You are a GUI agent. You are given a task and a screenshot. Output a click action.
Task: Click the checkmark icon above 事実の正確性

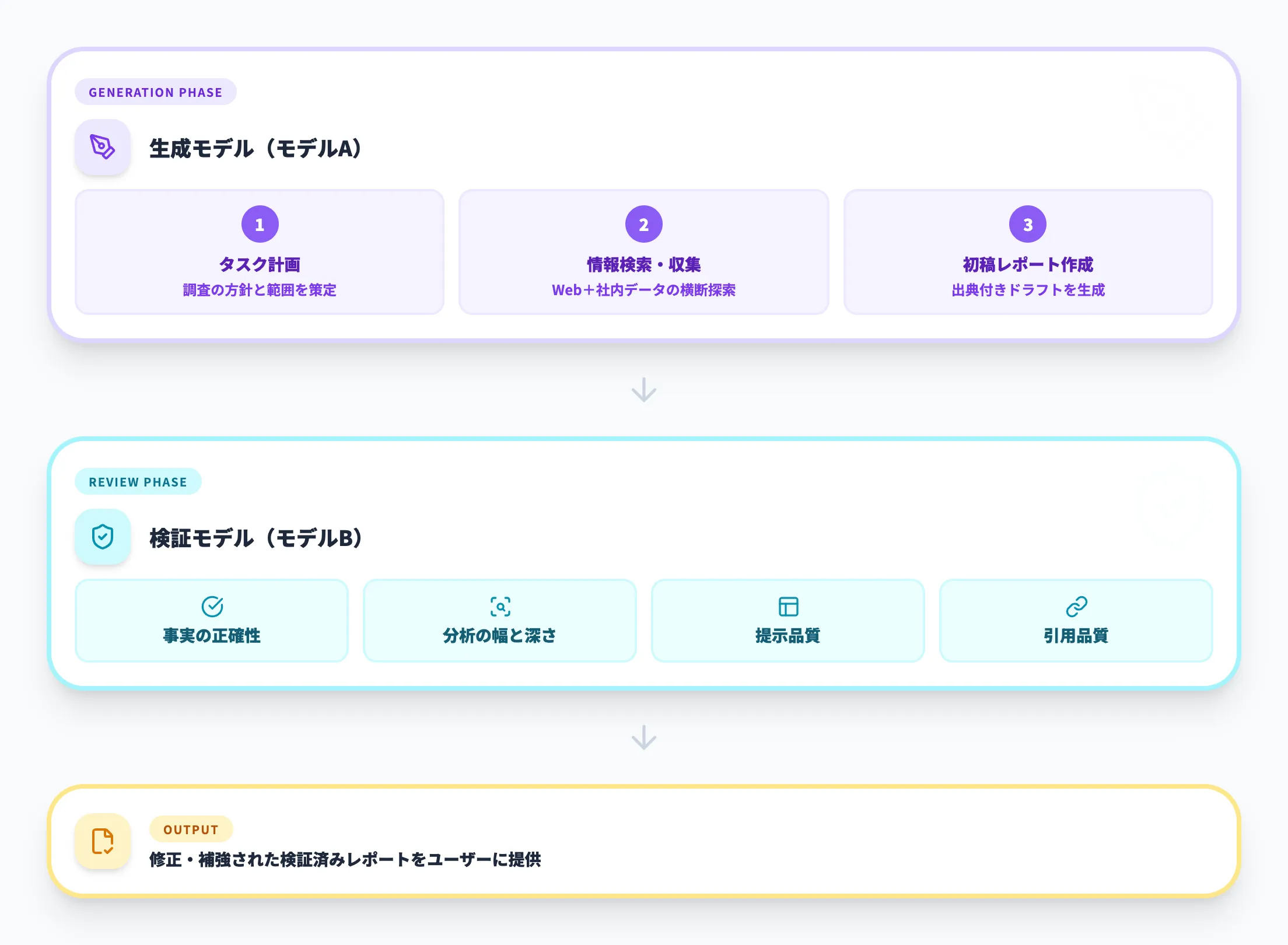[x=212, y=607]
